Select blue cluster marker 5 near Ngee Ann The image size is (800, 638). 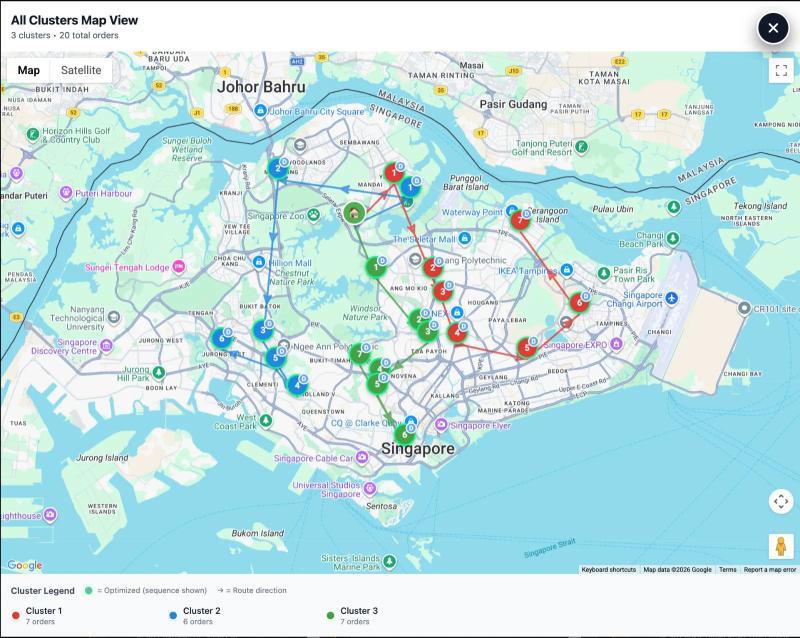(x=276, y=357)
